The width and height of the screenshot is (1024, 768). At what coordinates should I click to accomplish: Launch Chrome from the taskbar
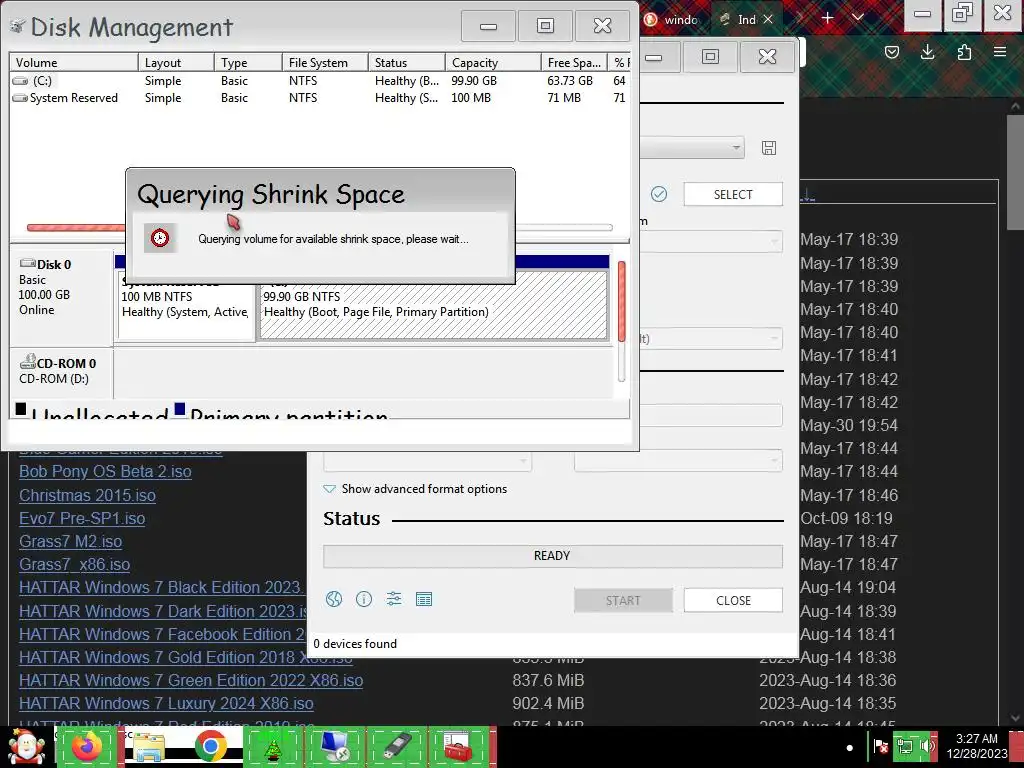tap(210, 747)
